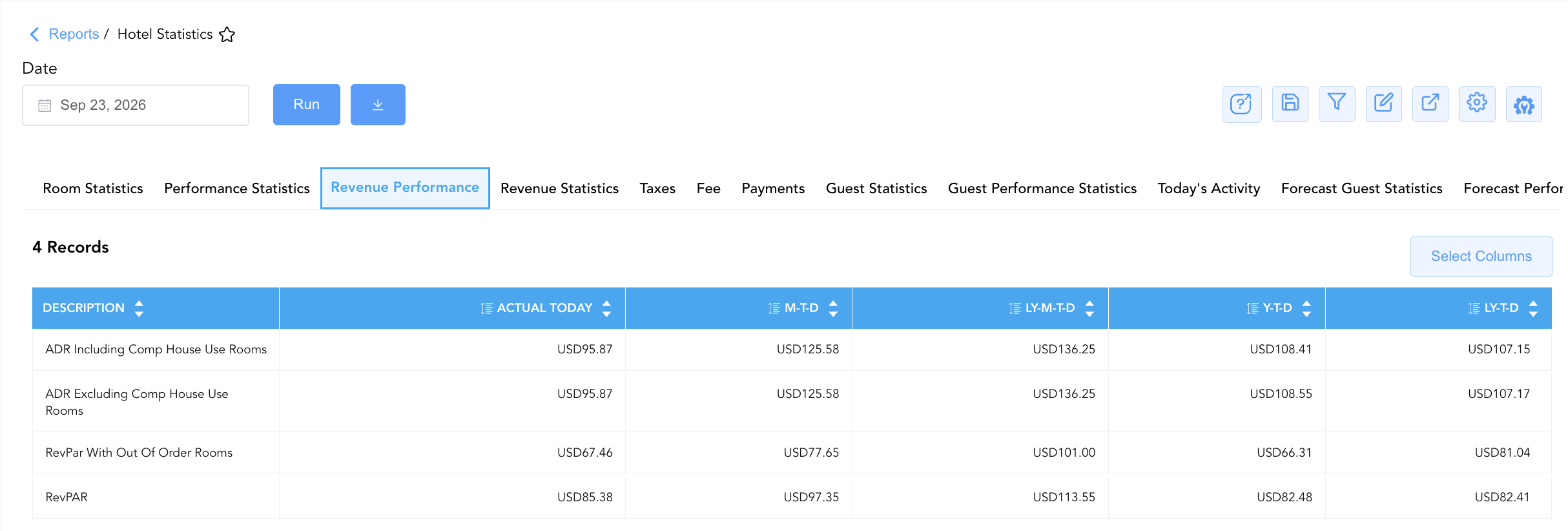Sort by M-T-D column arrows

[x=833, y=308]
